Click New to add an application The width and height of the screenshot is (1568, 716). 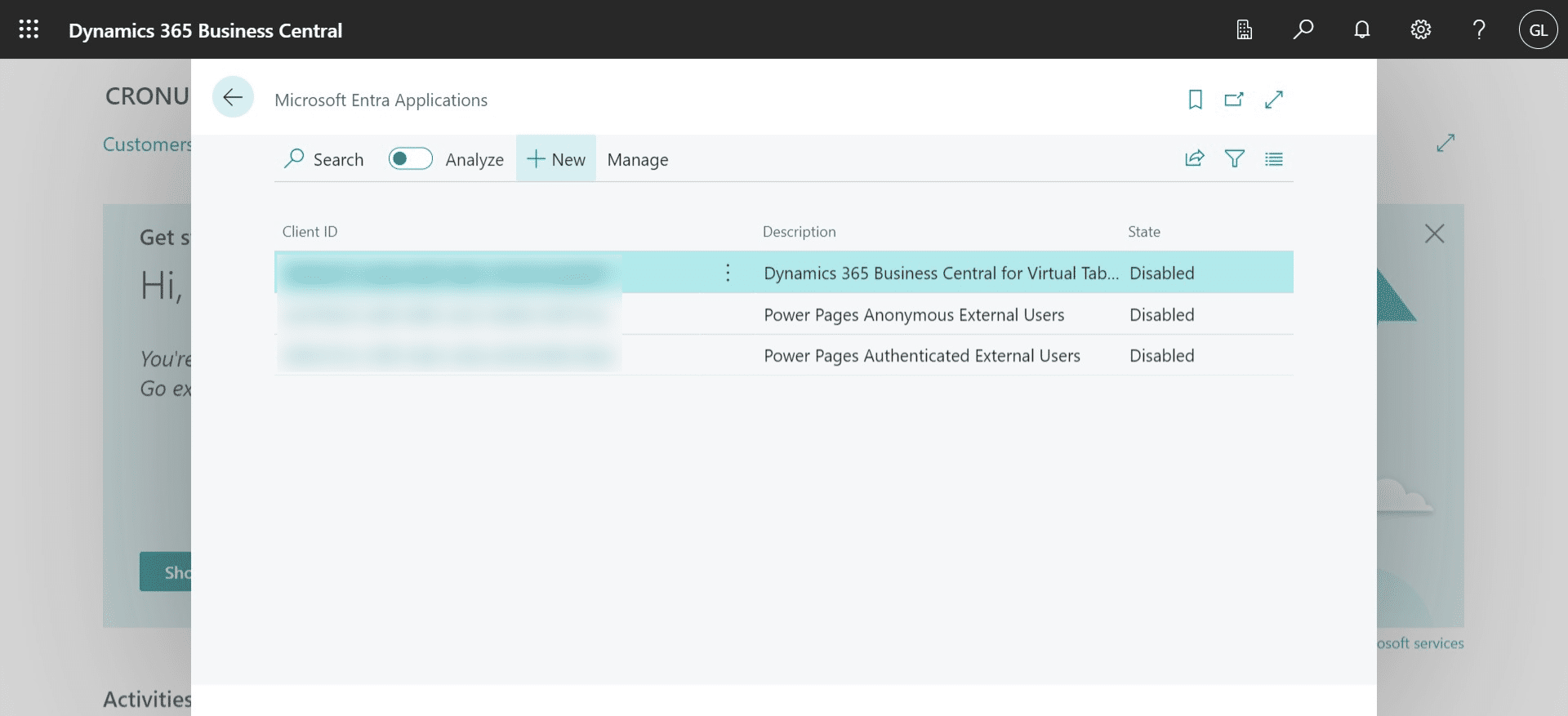coord(556,160)
